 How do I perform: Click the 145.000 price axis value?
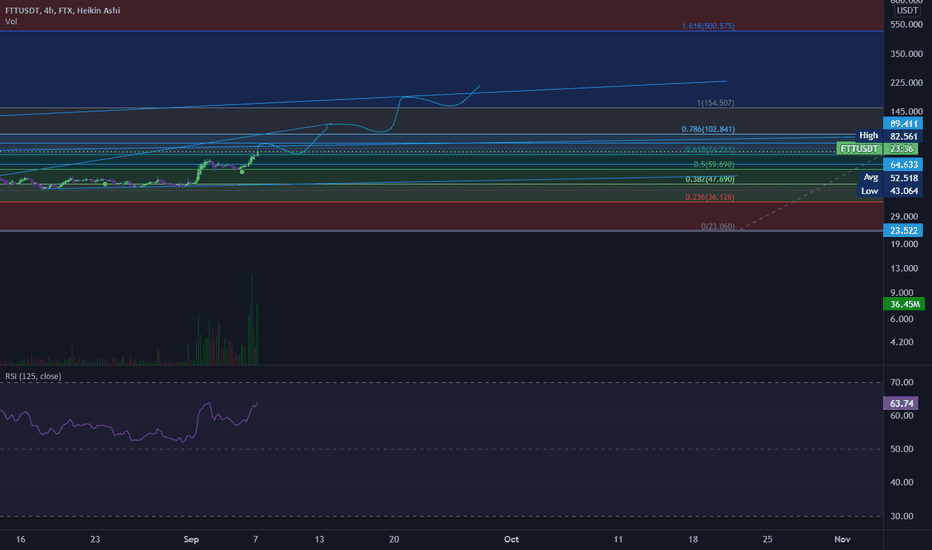[906, 112]
